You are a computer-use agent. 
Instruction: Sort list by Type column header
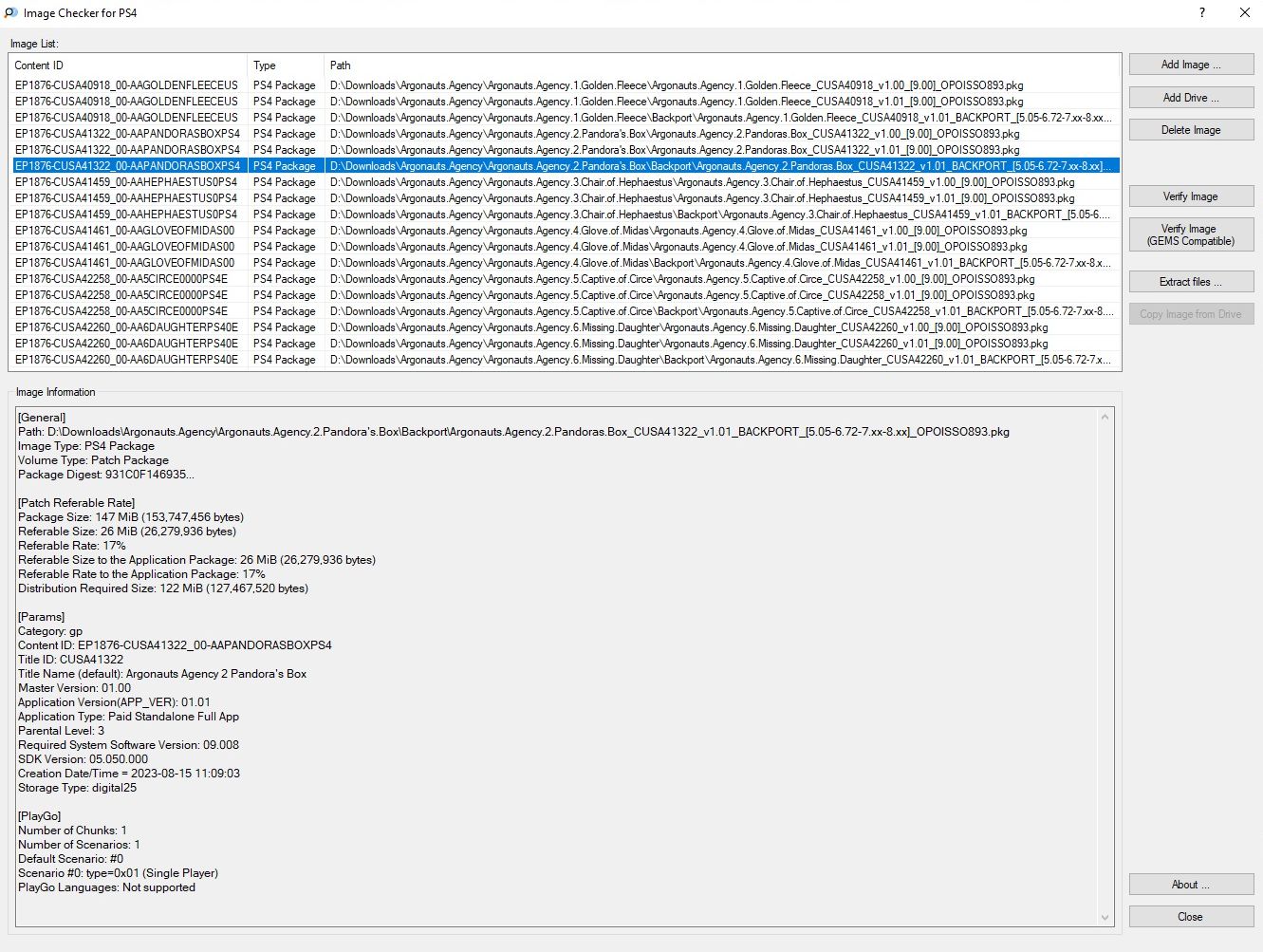click(x=285, y=65)
